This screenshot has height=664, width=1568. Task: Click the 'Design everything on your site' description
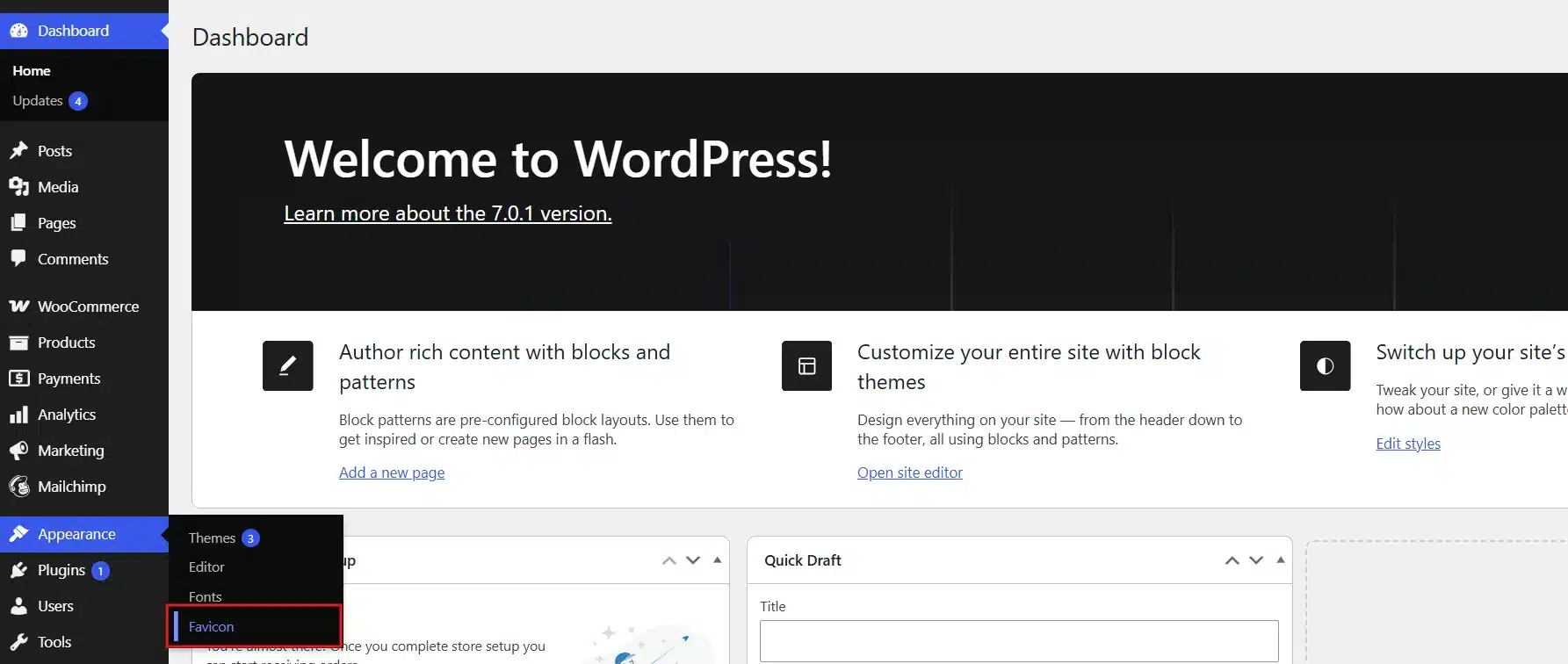pyautogui.click(x=1050, y=429)
